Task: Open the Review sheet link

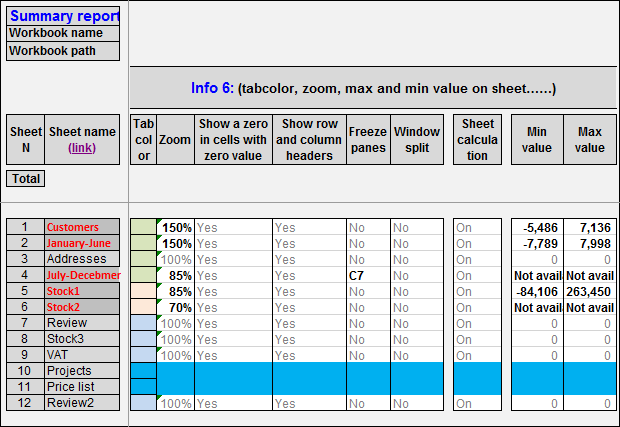Action: pos(82,323)
